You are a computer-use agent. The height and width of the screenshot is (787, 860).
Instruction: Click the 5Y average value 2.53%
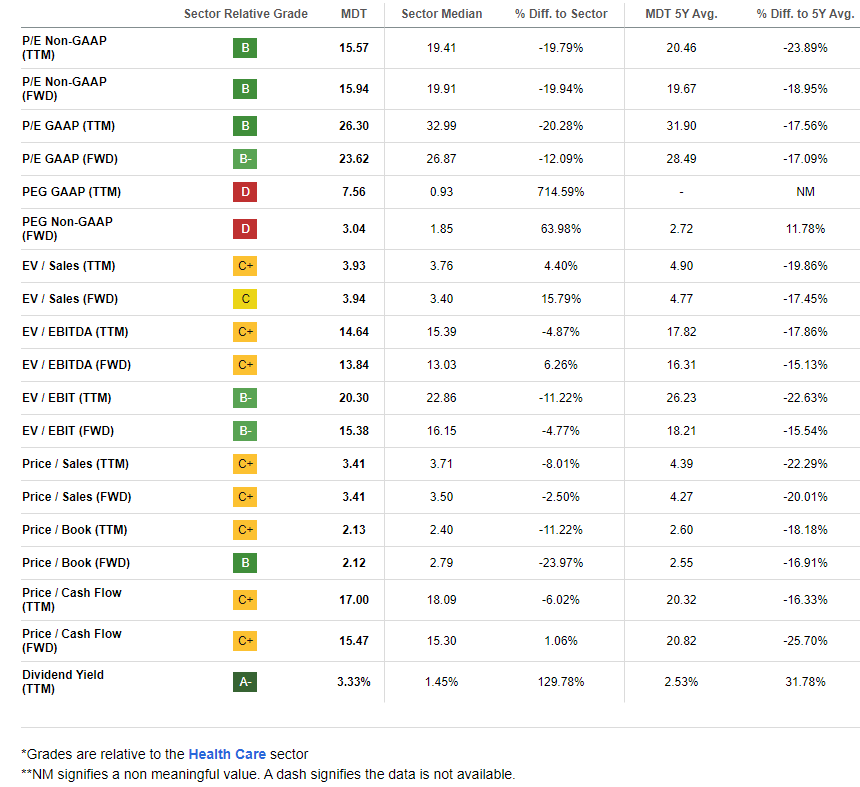[681, 682]
